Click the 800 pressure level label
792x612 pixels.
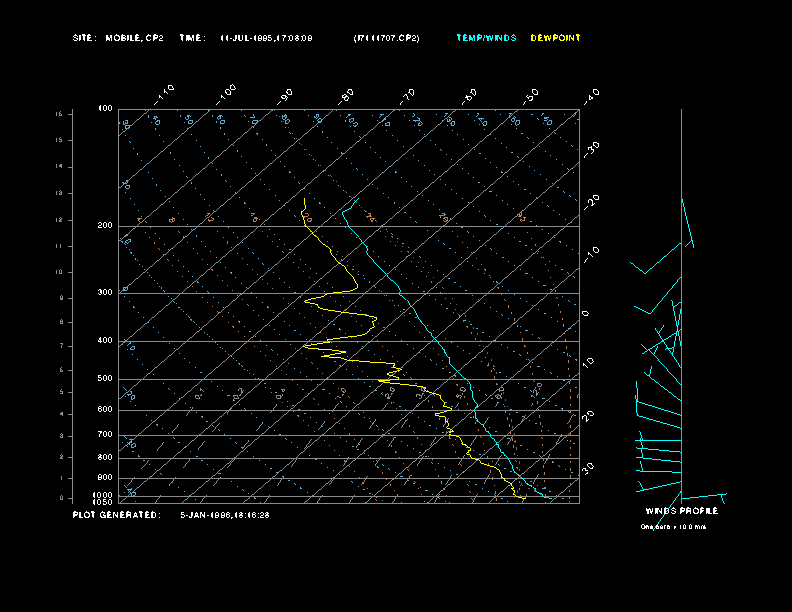[x=105, y=457]
